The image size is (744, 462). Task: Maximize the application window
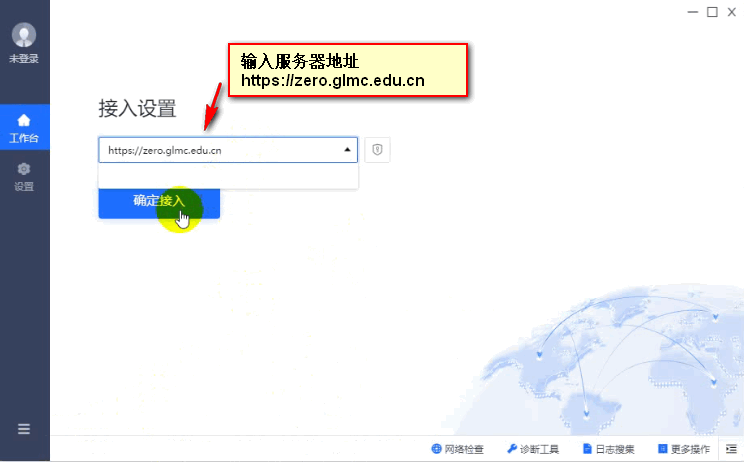(x=712, y=12)
